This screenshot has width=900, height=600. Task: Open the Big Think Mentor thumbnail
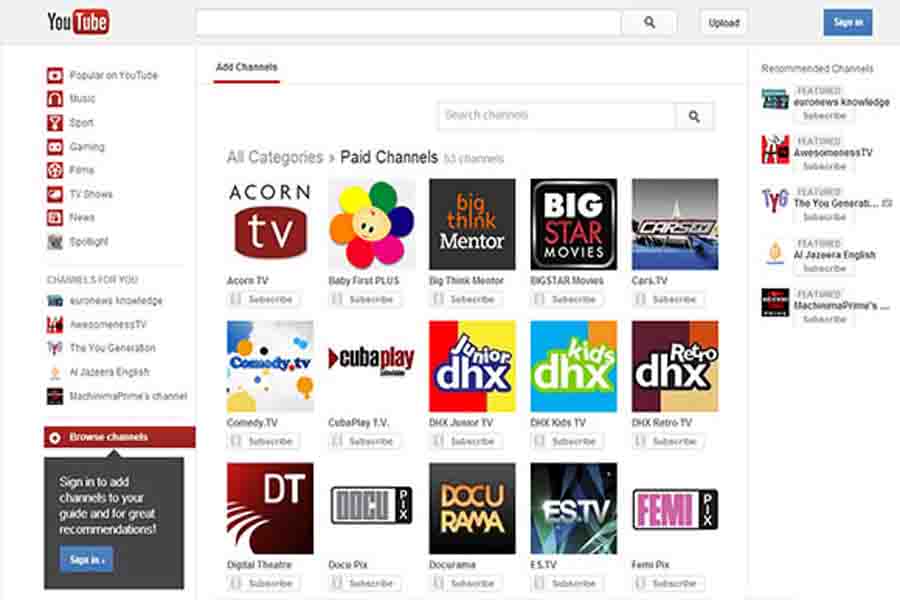(472, 224)
